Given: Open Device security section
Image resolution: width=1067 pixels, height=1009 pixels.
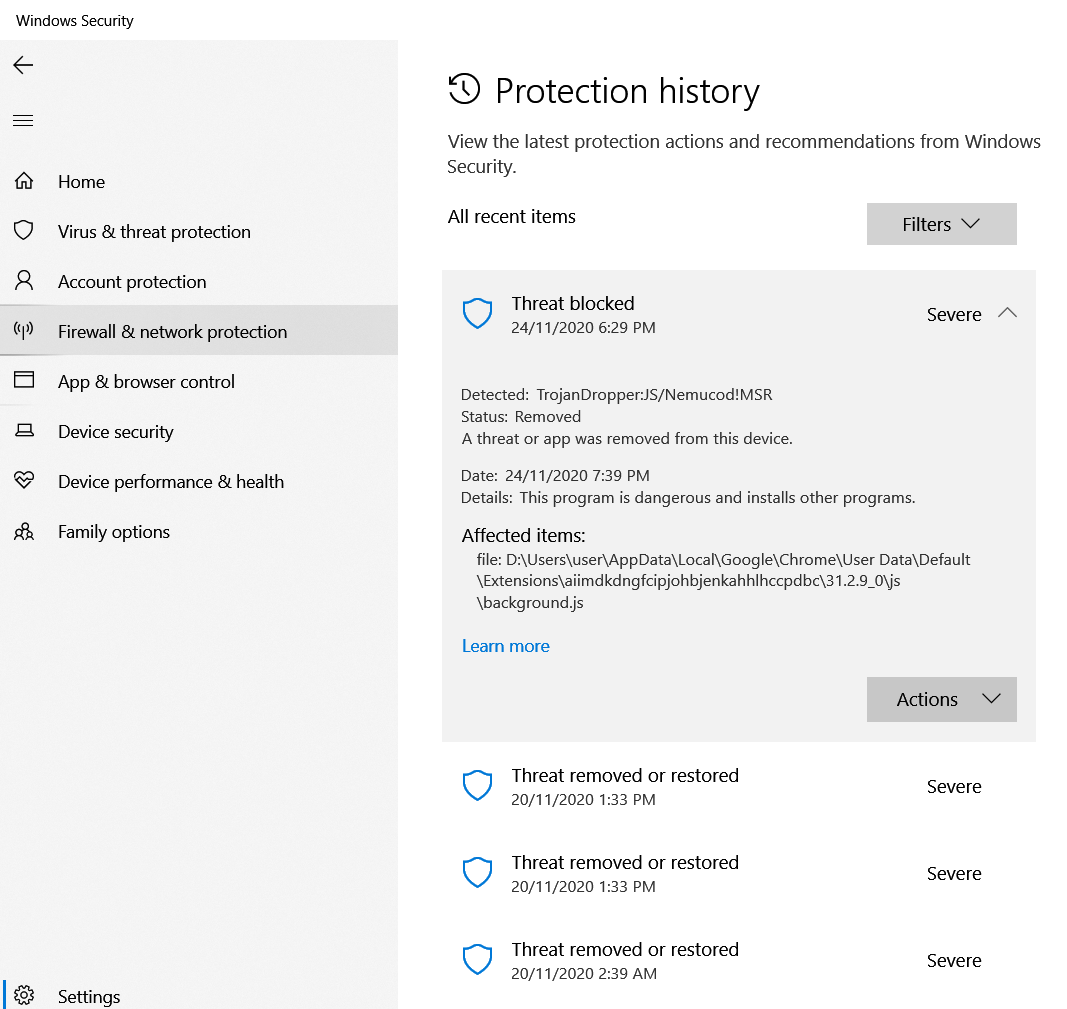Looking at the screenshot, I should [x=199, y=431].
